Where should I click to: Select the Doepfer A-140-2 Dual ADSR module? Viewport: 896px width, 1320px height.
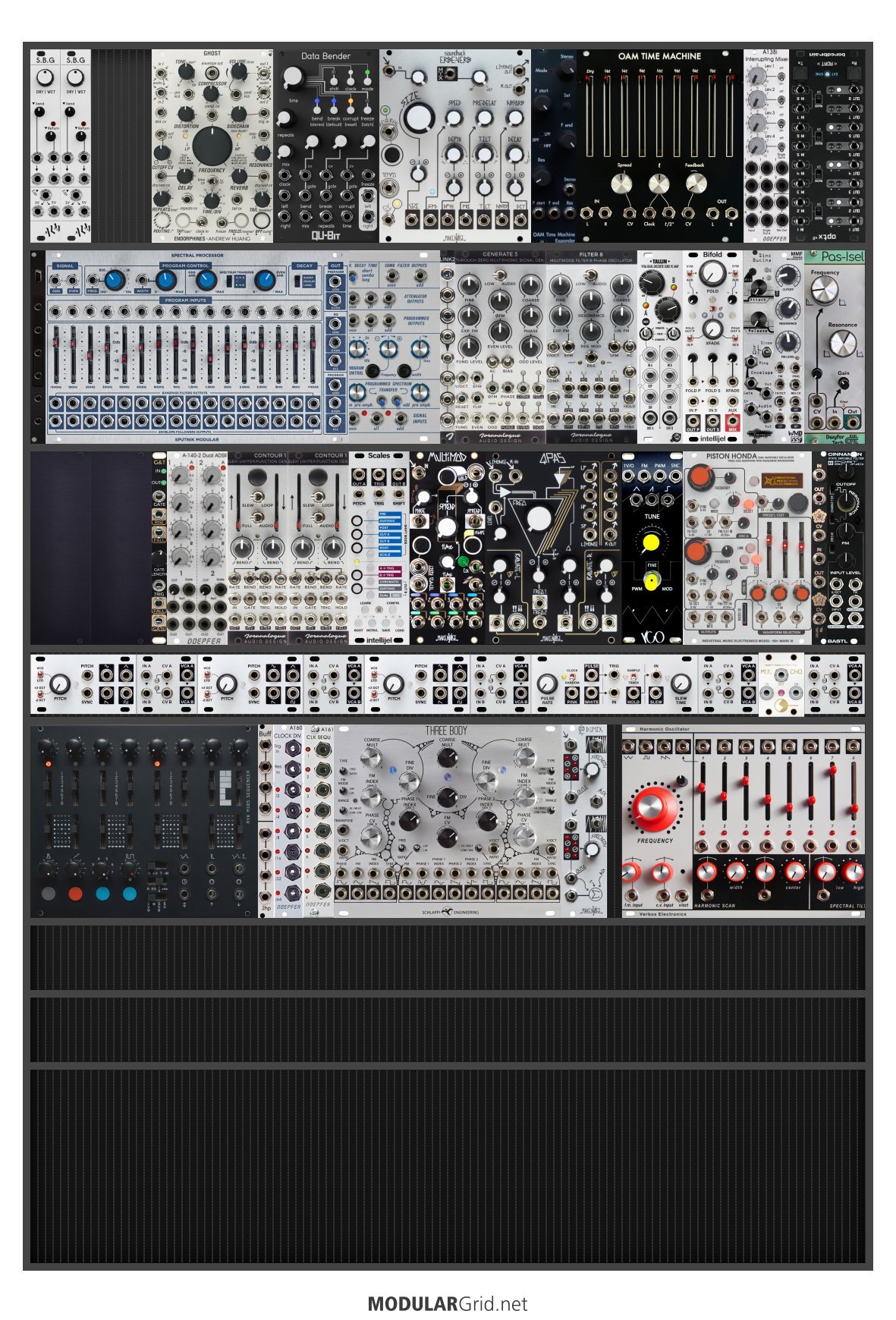tap(197, 548)
